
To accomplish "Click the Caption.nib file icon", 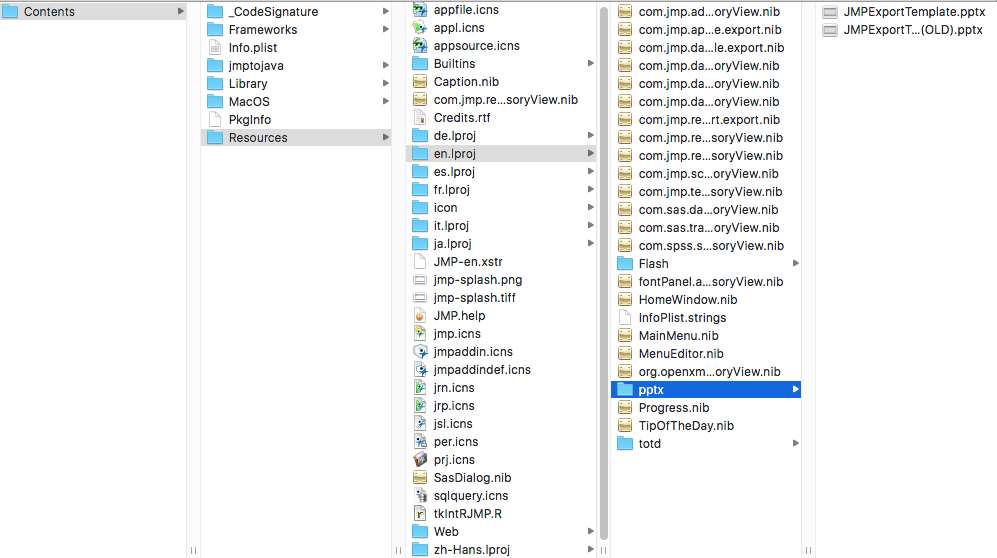I will (x=420, y=81).
